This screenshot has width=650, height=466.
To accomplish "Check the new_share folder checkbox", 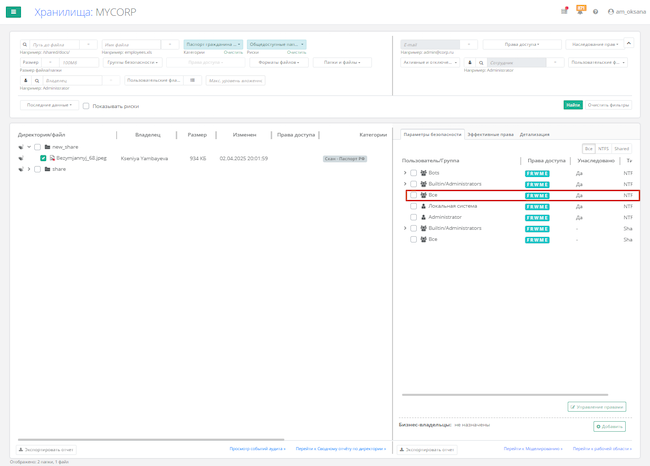I will click(x=37, y=147).
